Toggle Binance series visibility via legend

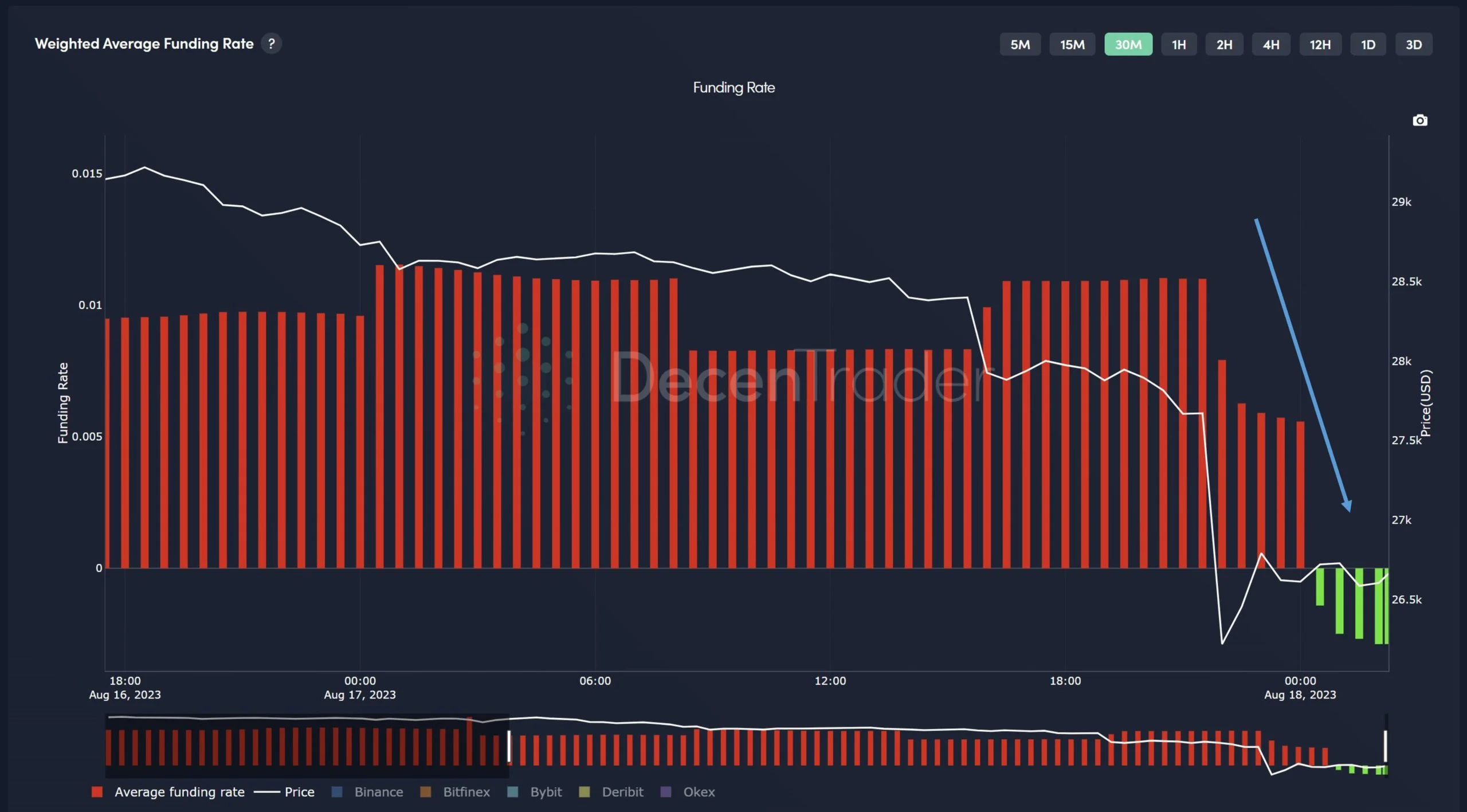[x=378, y=791]
